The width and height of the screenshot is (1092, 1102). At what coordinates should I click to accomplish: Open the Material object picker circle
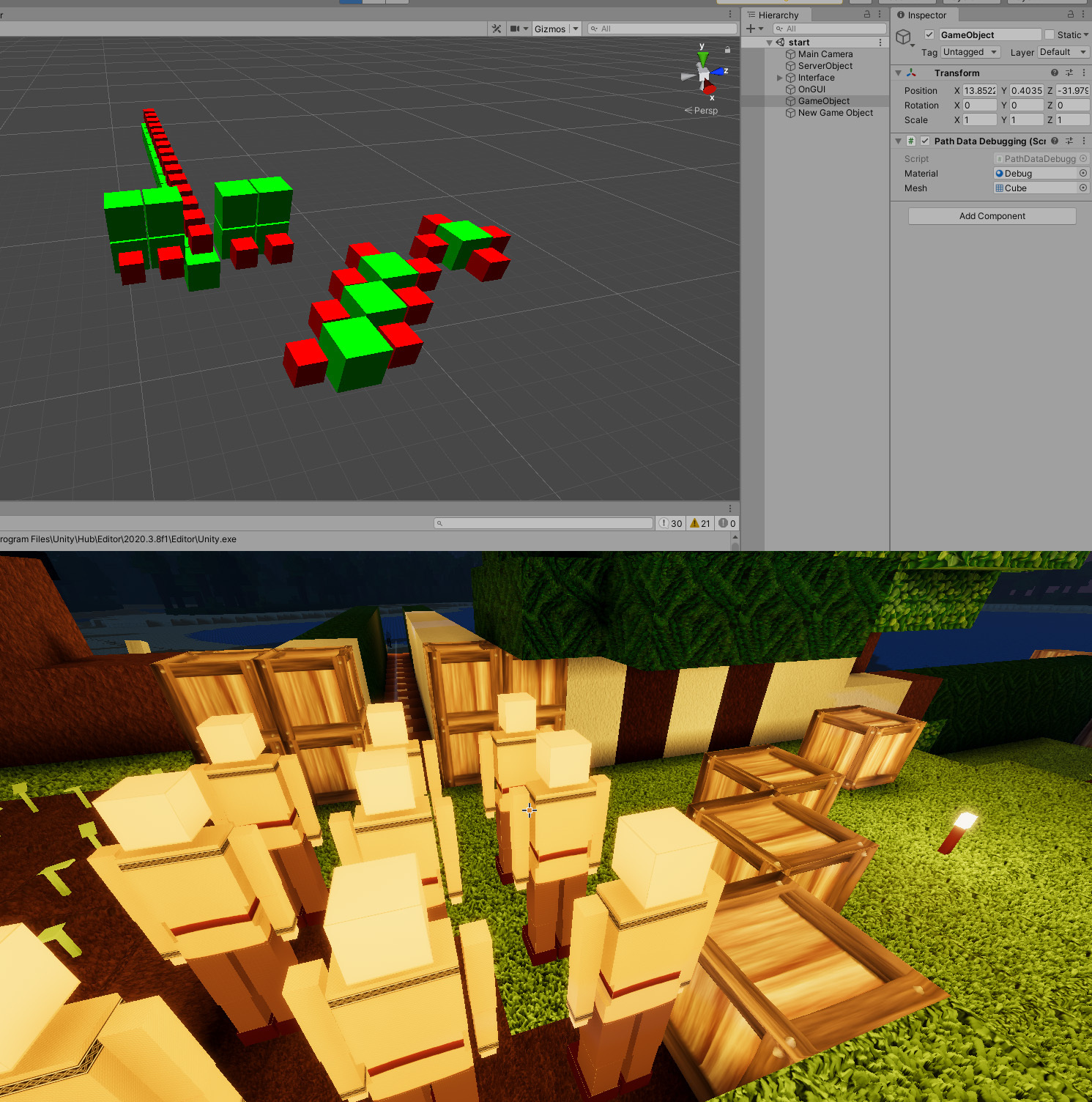point(1083,173)
